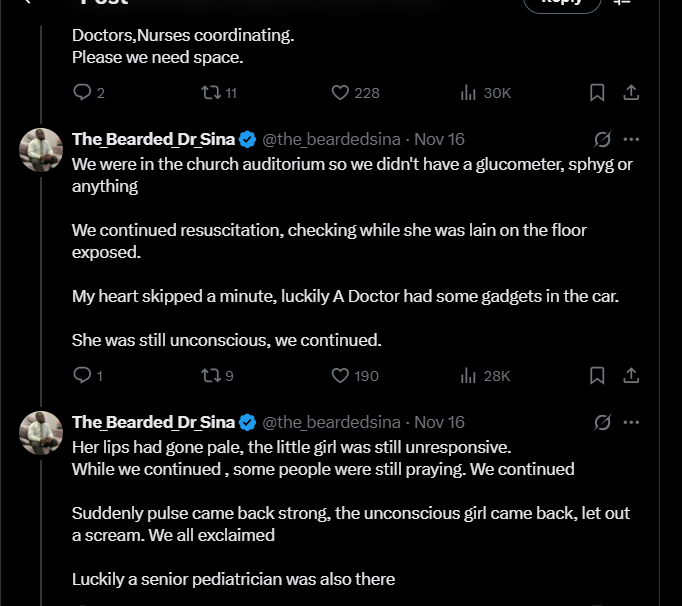Reply to the 'Doctors, Nurses coordinating' post
Viewport: 682px width, 606px height.
82,93
